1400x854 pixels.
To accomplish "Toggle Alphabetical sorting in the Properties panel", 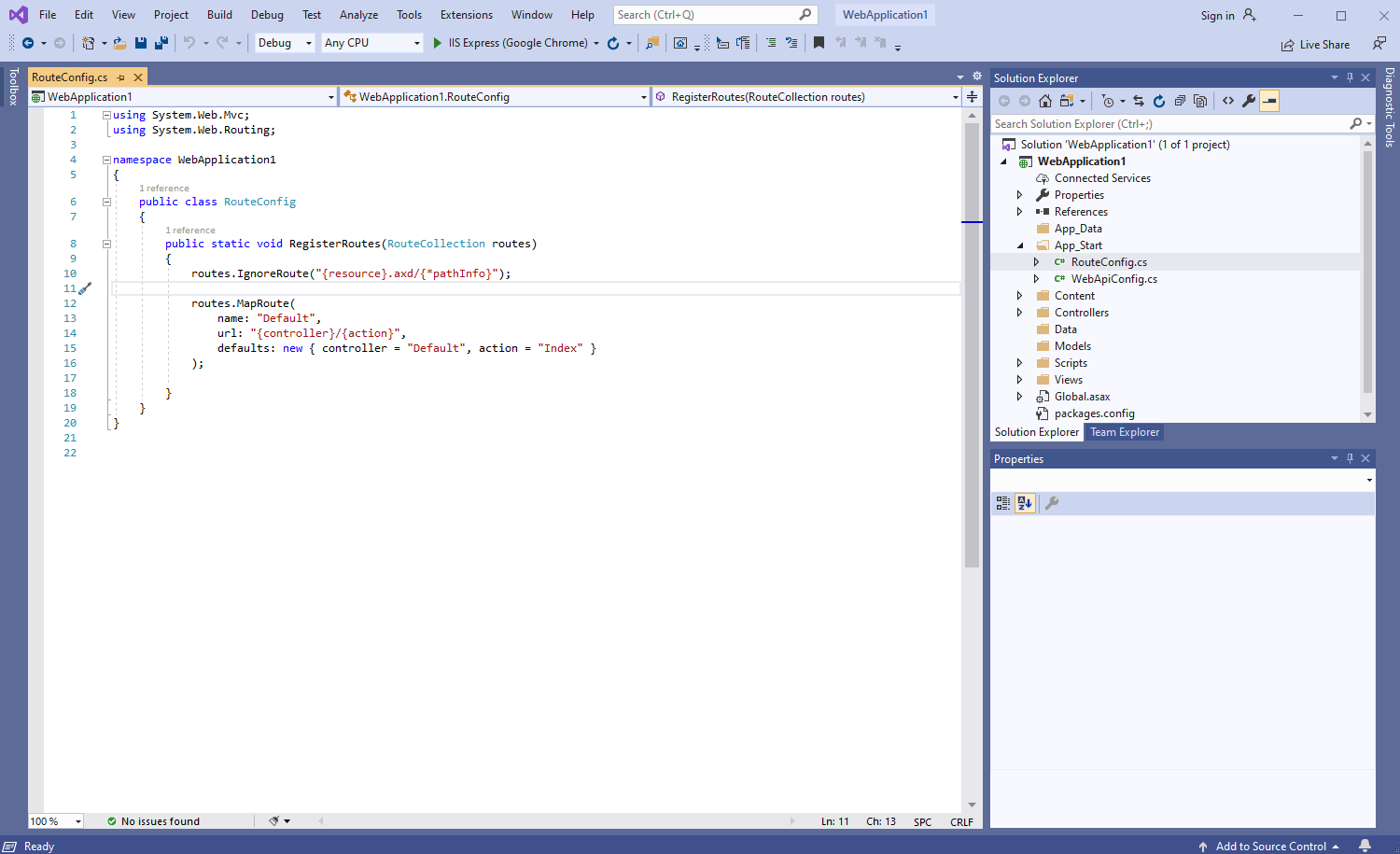I will point(1025,503).
